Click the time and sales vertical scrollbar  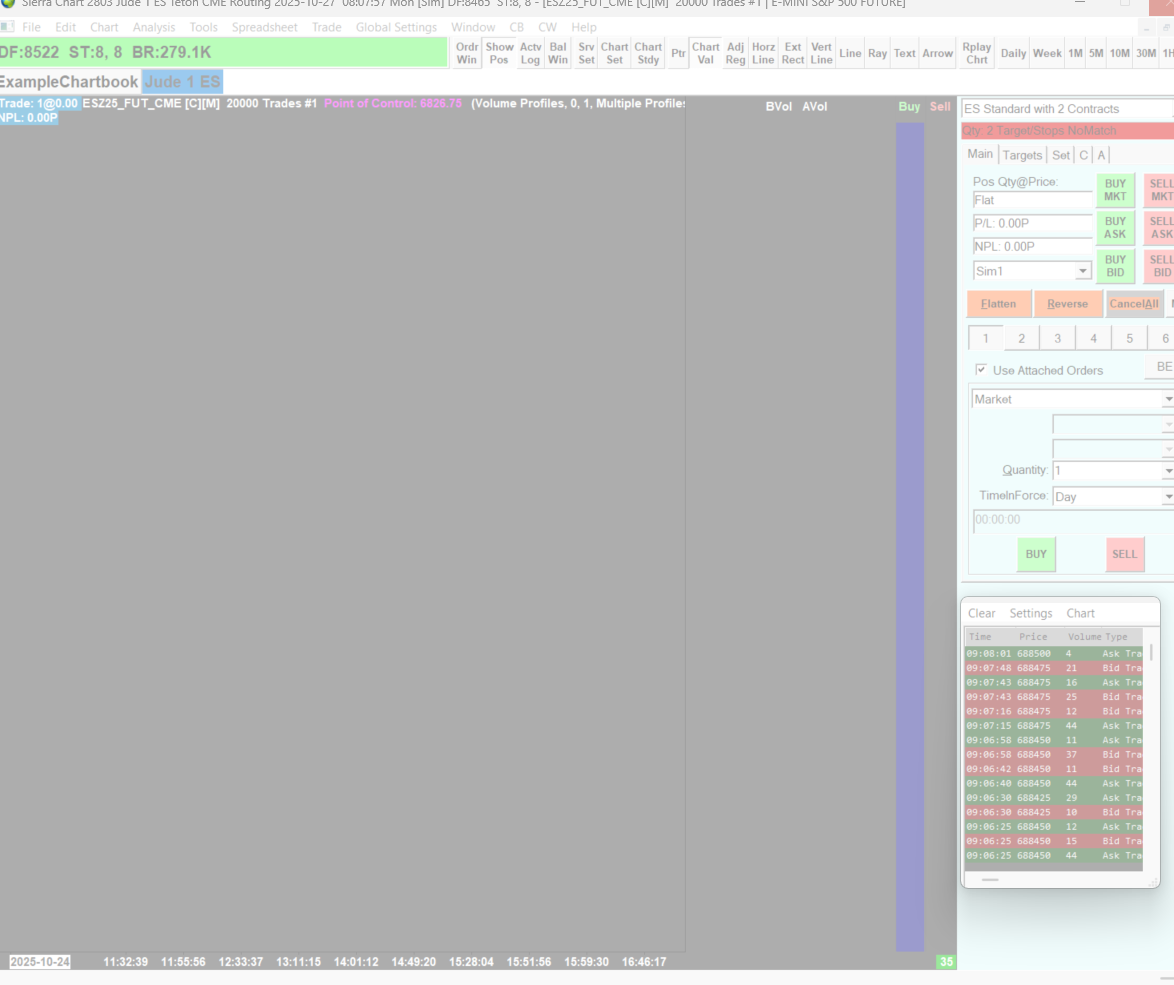1151,653
